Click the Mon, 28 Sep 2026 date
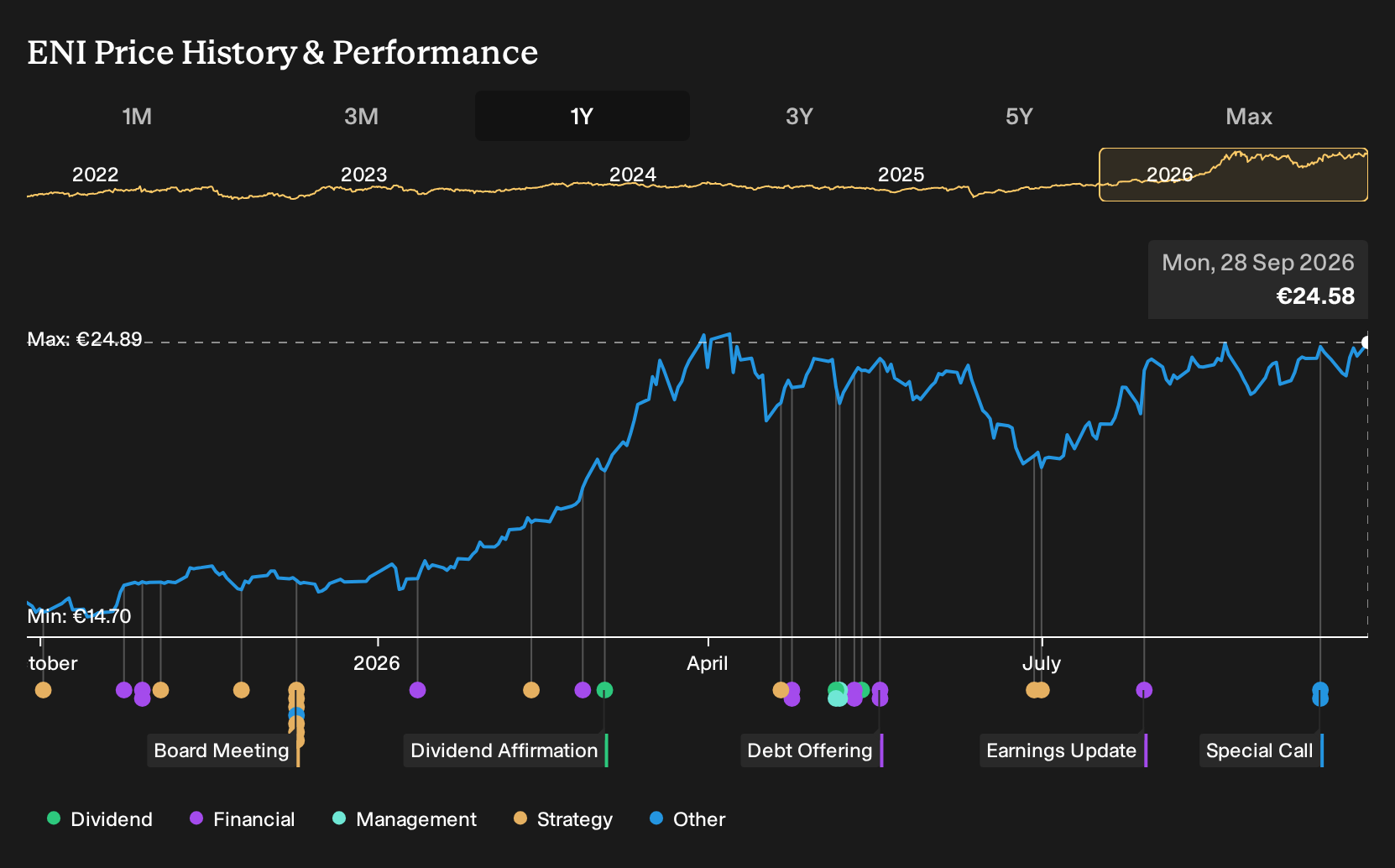Viewport: 1395px width, 868px height. [x=1258, y=263]
